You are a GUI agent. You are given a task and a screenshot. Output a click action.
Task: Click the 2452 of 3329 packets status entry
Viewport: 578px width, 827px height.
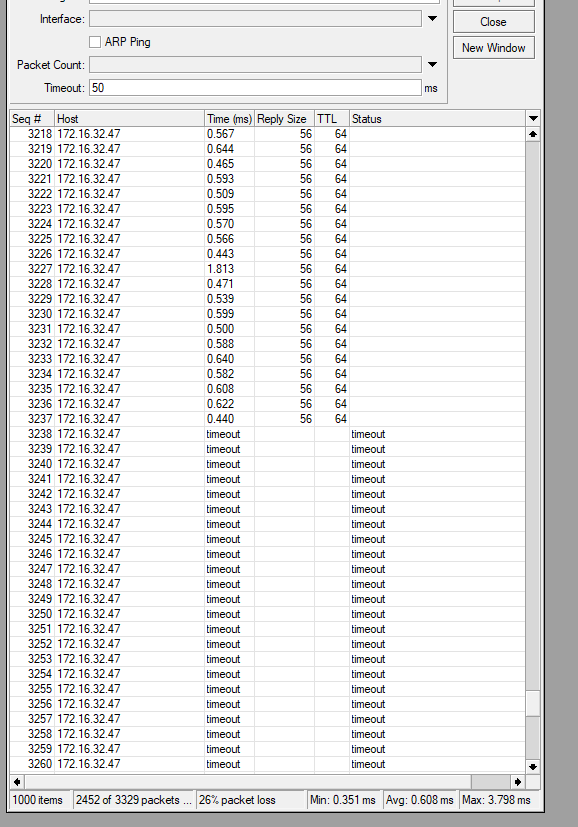[x=134, y=800]
